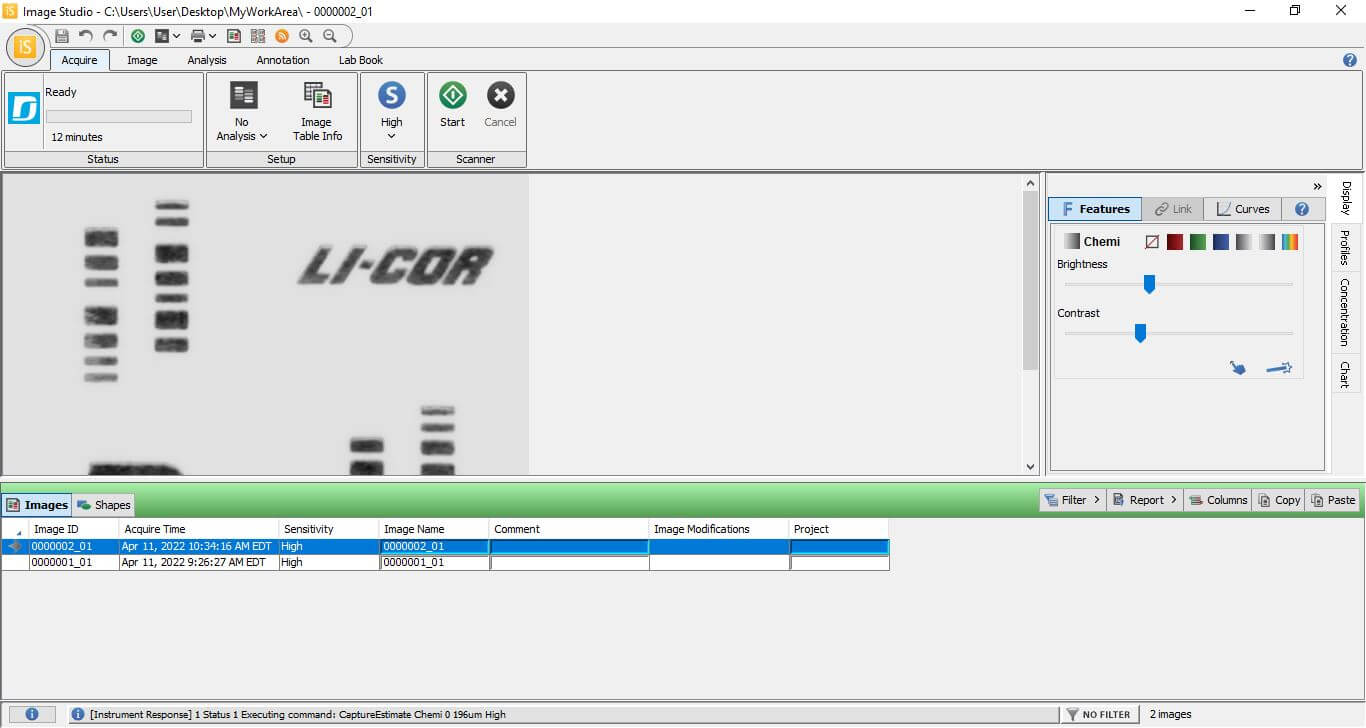Enable the green channel display swatch
Image resolution: width=1366 pixels, height=728 pixels.
[x=1197, y=241]
